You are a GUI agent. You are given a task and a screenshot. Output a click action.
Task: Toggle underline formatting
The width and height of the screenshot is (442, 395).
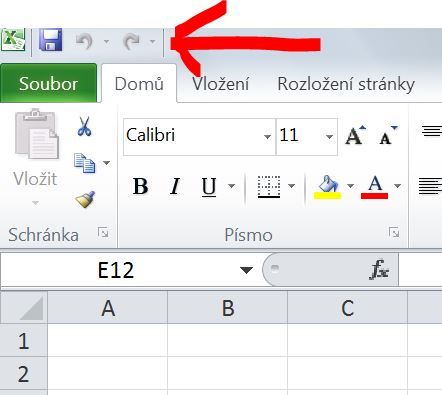[x=209, y=186]
